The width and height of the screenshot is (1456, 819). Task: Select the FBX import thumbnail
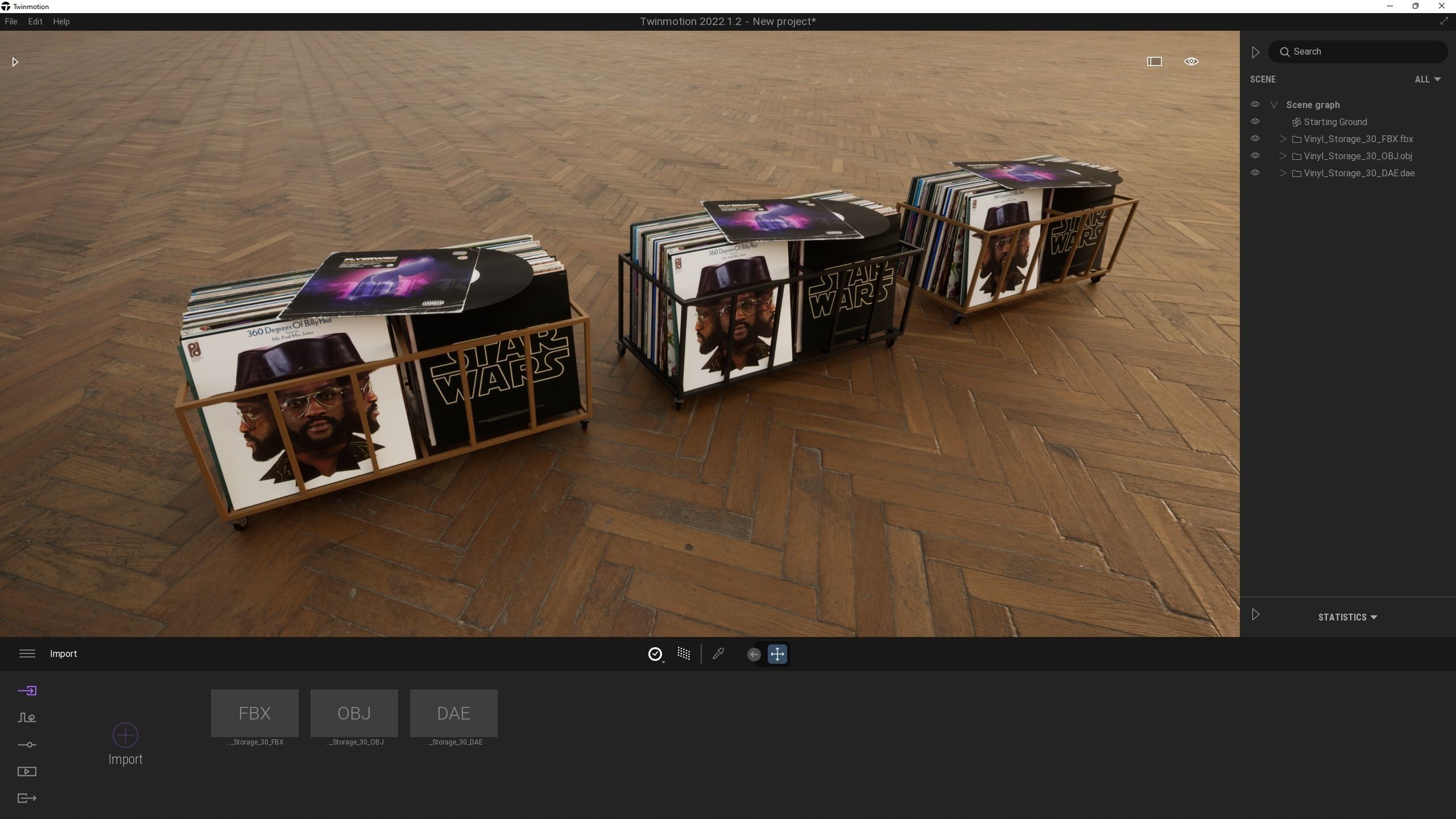click(255, 713)
